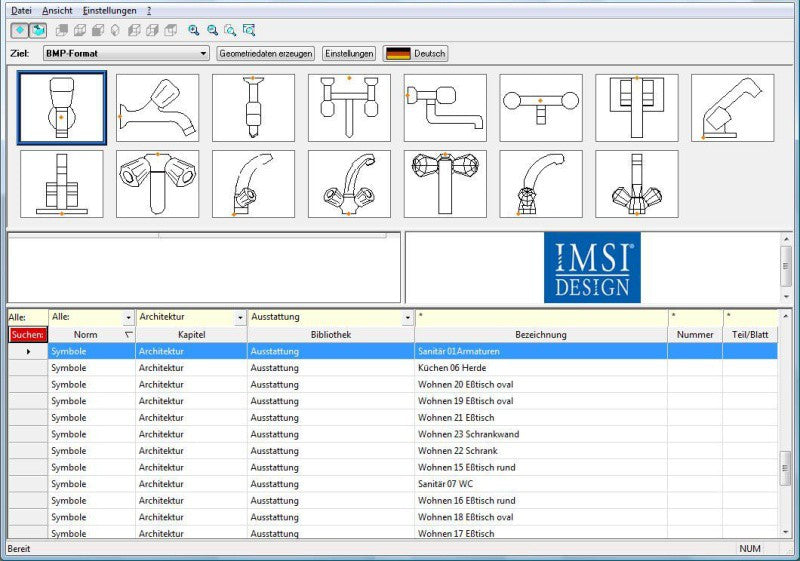Select the wall mixer with long bent spout thumbnail
800x561 pixels.
click(x=445, y=108)
